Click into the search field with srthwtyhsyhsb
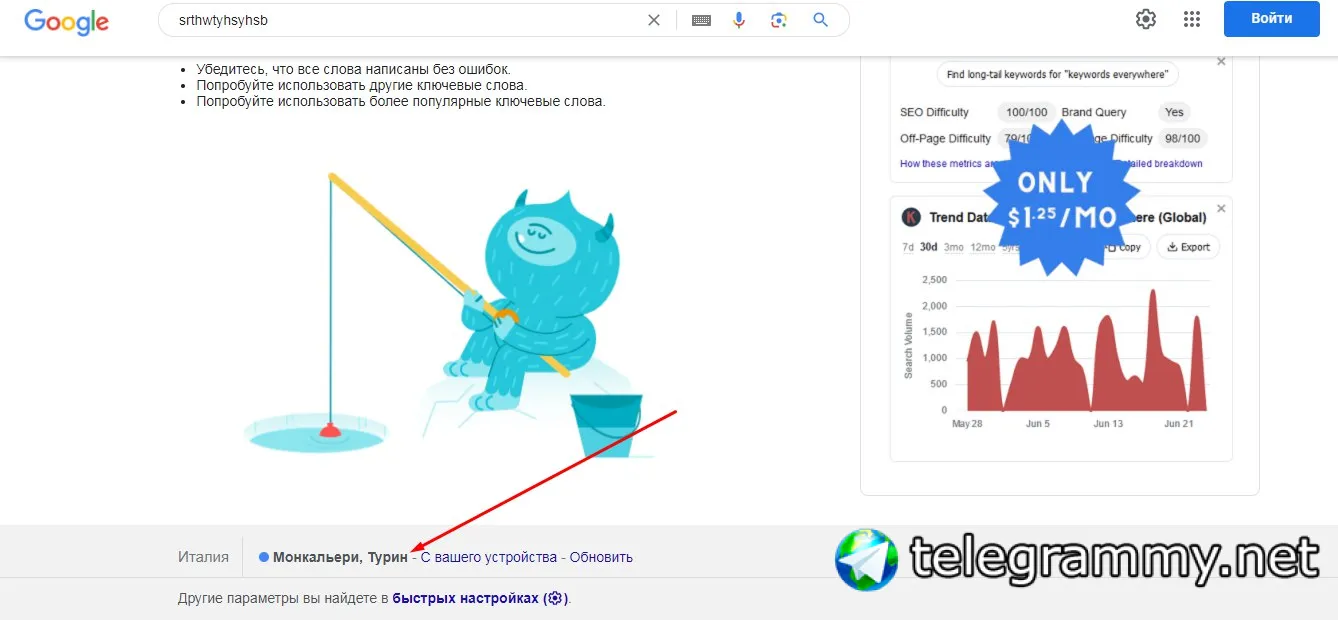 (400, 20)
